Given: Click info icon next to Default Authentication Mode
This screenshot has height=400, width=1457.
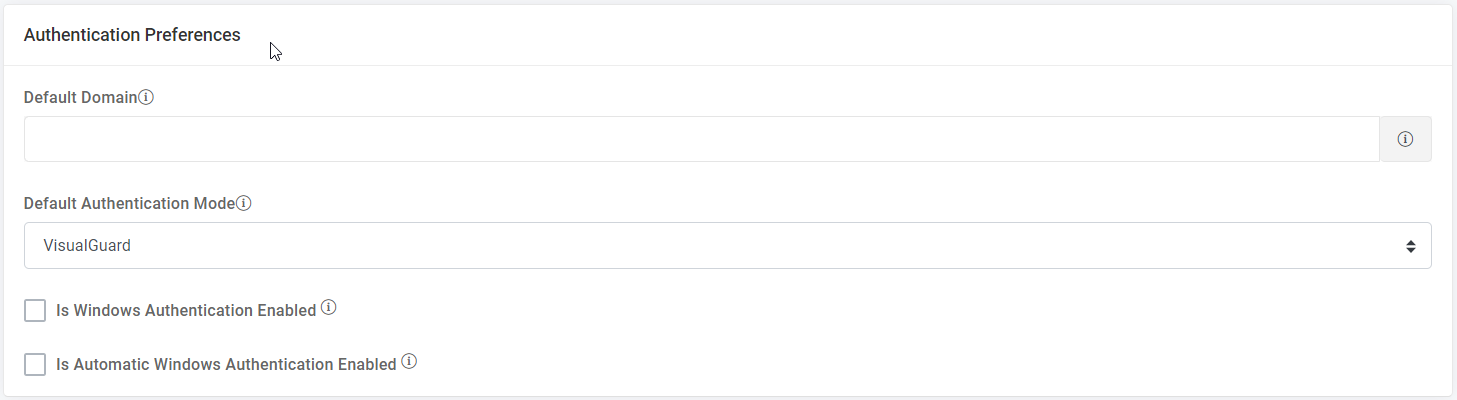Looking at the screenshot, I should [243, 203].
